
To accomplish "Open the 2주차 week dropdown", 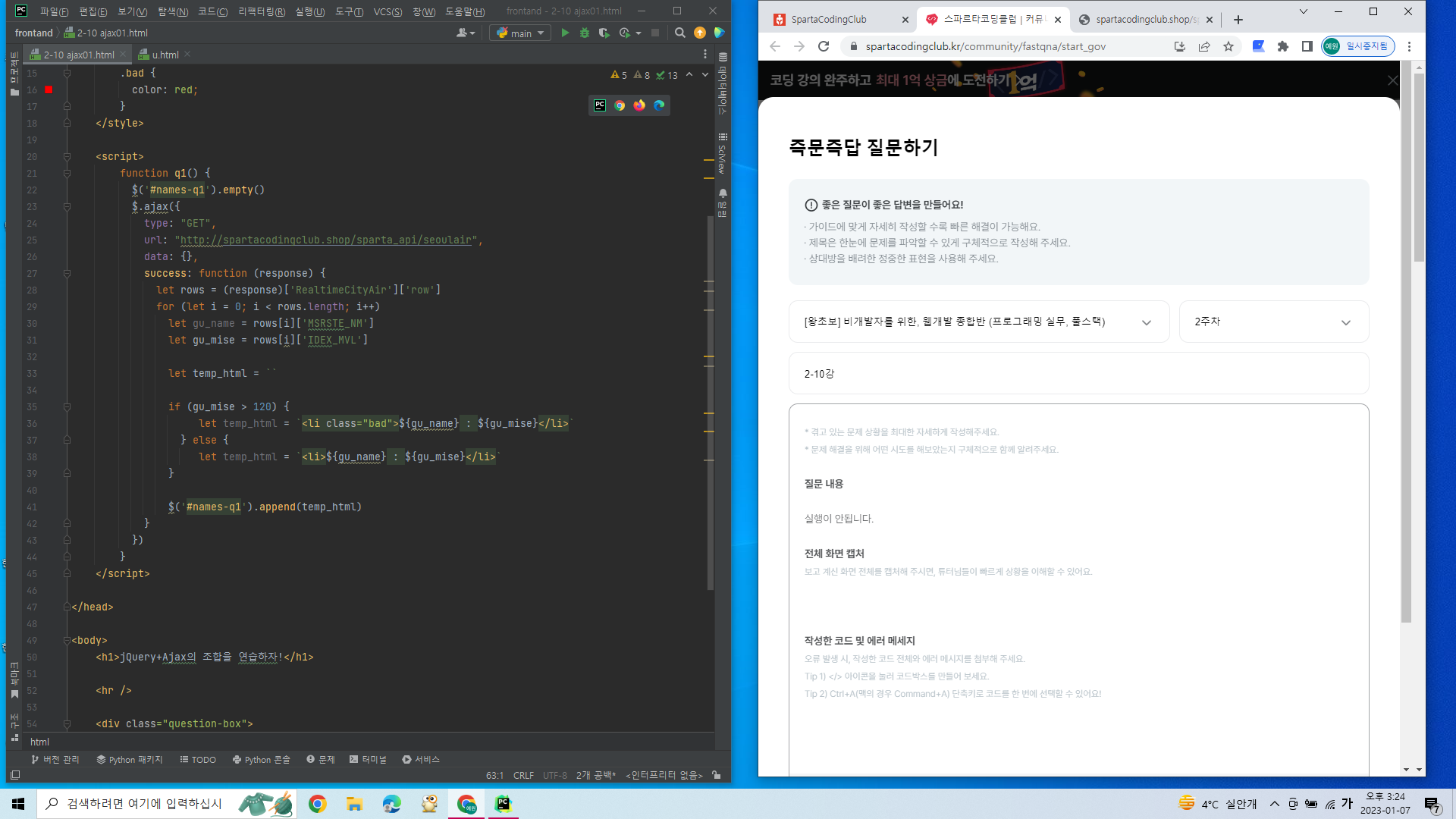I will (x=1274, y=322).
